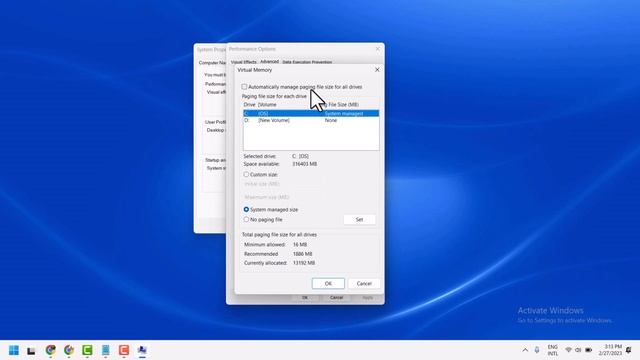
Task: Close the Performance Options window
Action: click(378, 49)
